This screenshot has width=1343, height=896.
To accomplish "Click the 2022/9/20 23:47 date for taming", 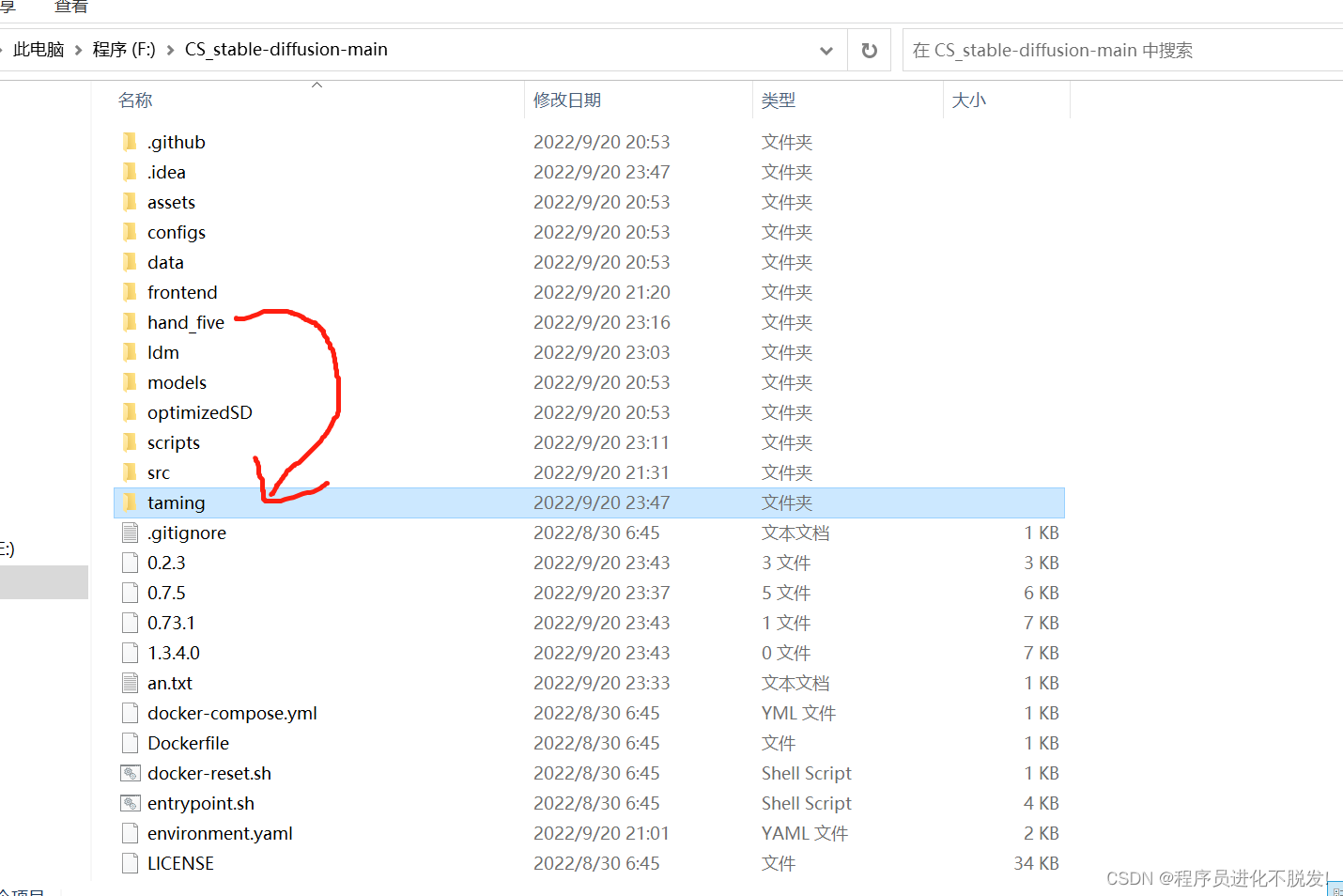I will (602, 502).
